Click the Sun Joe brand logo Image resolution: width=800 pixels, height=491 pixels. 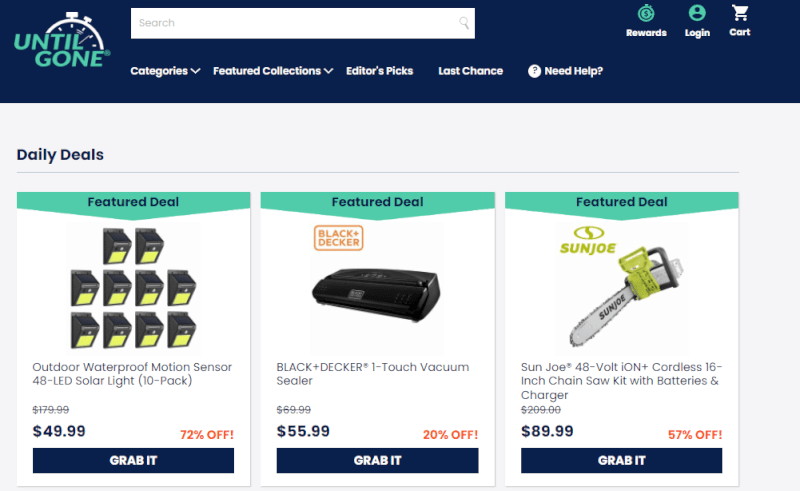pos(588,240)
